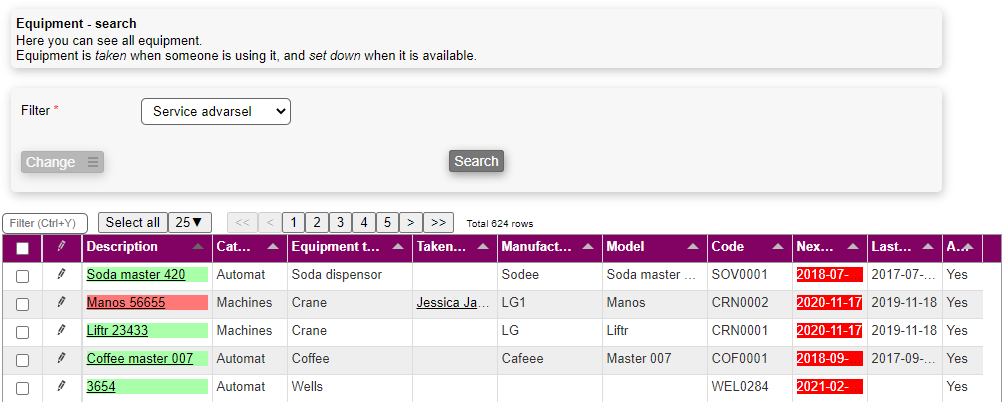Click the pencil icon beside Coffee master 007
1005x402 pixels.
[61, 358]
